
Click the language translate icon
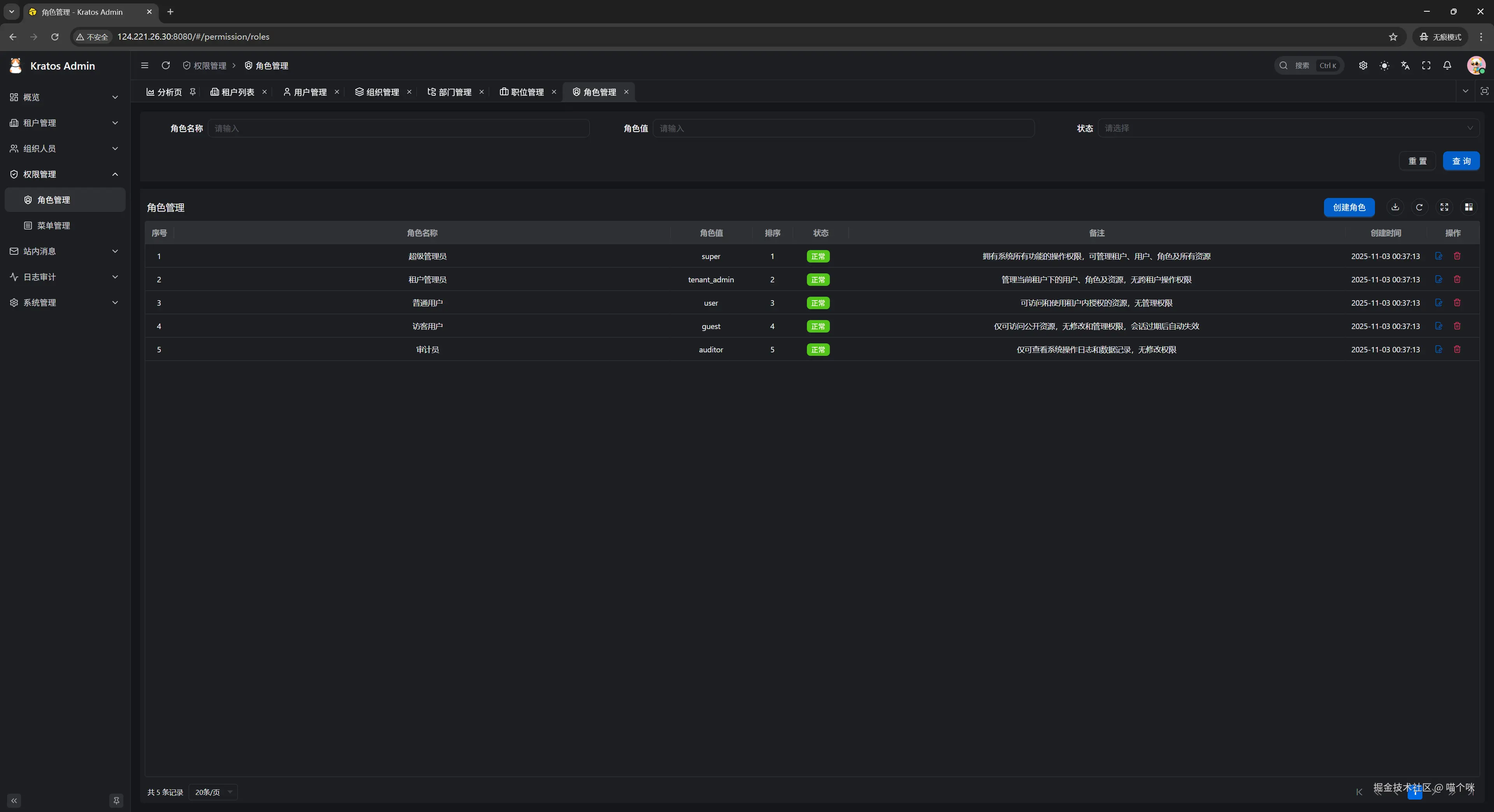tap(1405, 65)
